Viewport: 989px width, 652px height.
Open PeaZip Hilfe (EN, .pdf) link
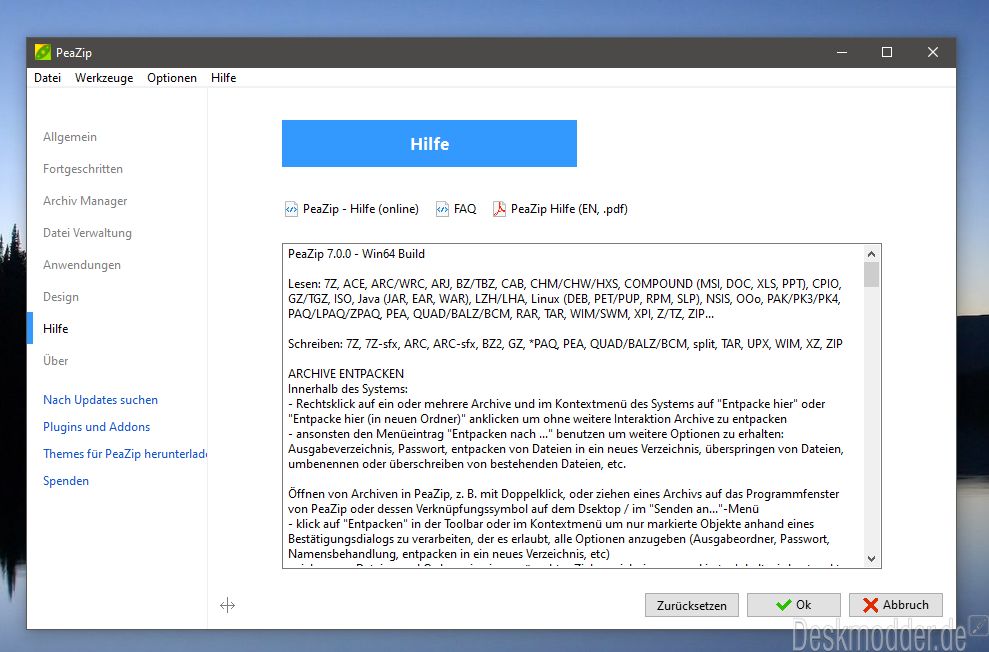569,209
